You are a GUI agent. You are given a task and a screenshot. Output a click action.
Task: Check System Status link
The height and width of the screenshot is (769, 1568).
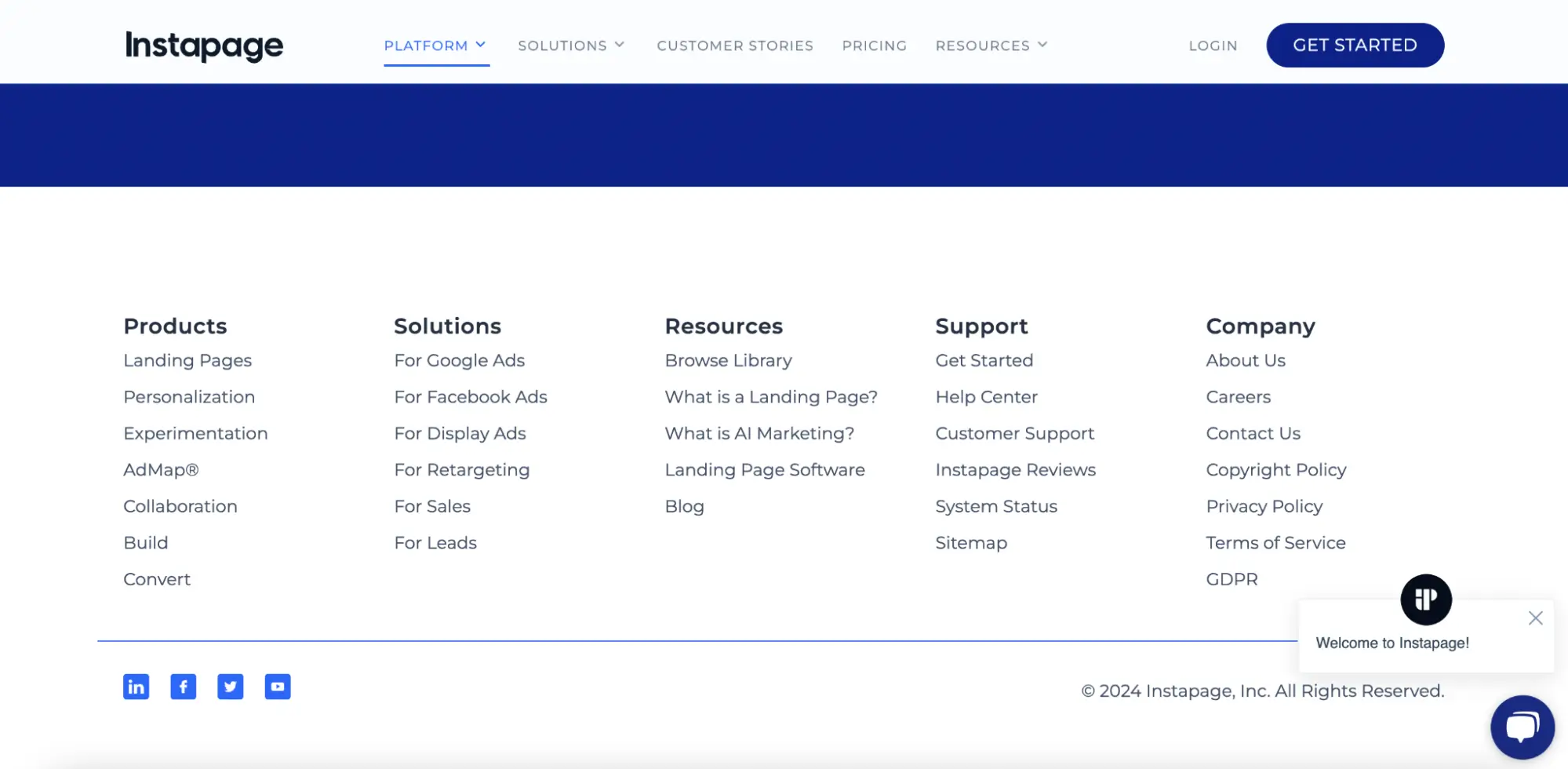(x=996, y=506)
